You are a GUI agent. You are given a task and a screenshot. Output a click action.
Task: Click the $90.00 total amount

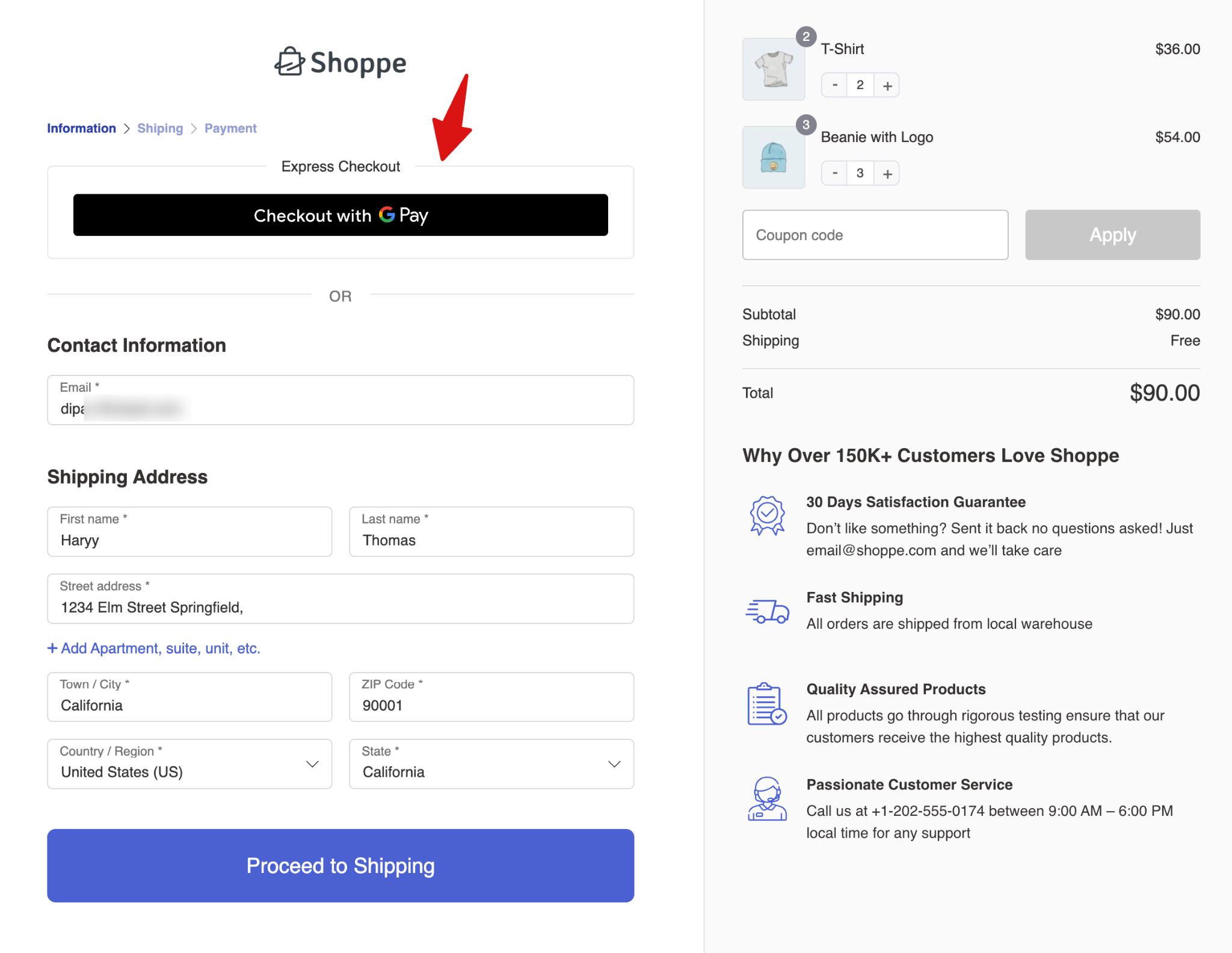[x=1165, y=393]
